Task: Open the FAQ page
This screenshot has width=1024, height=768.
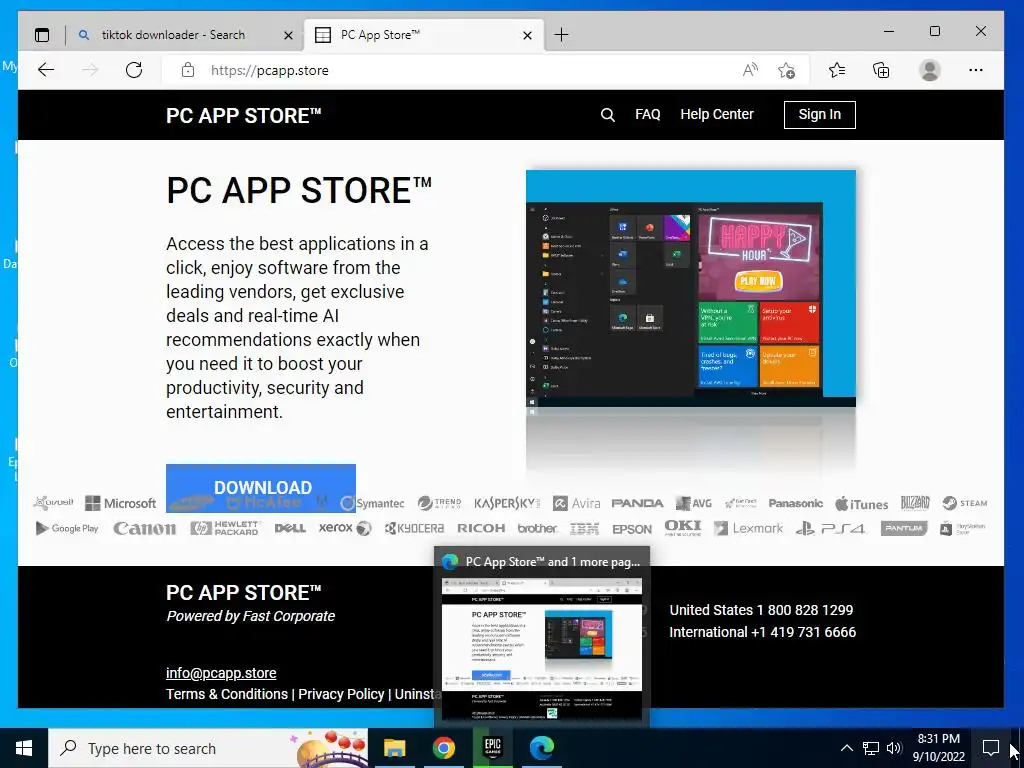Action: (x=648, y=114)
